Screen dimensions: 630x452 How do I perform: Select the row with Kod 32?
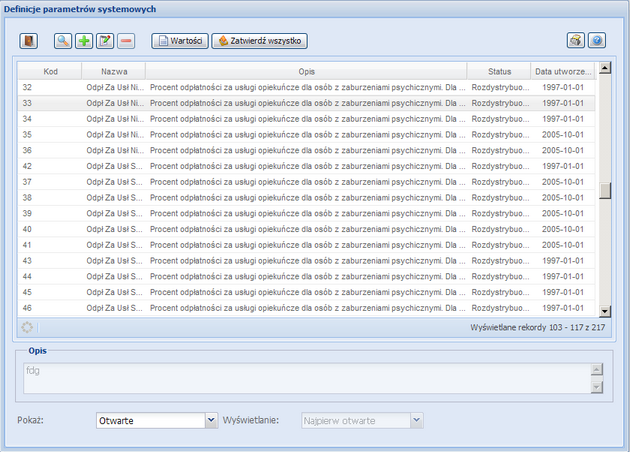point(306,87)
